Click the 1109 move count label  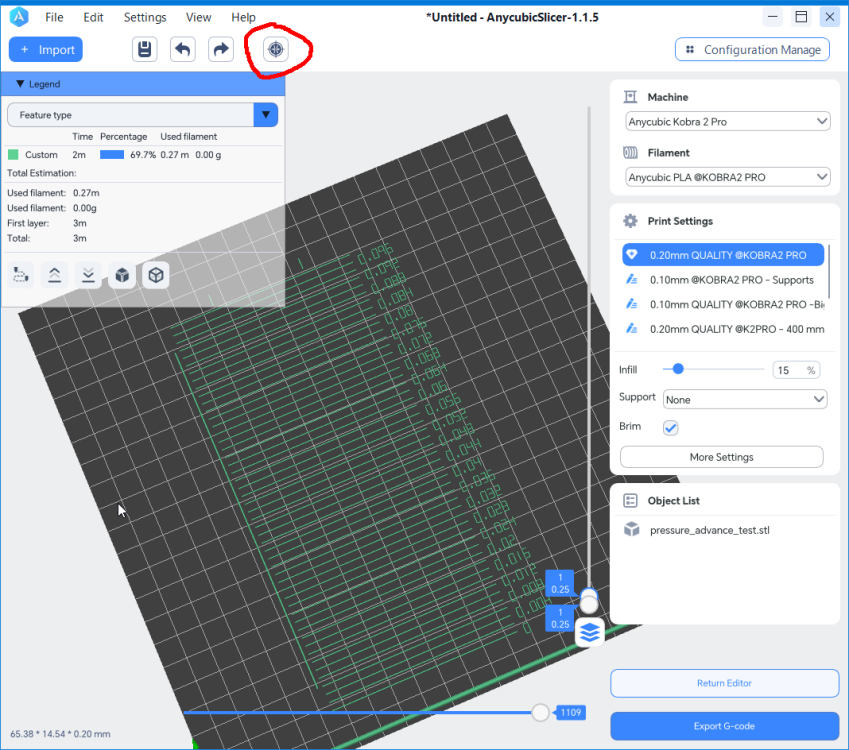point(571,713)
